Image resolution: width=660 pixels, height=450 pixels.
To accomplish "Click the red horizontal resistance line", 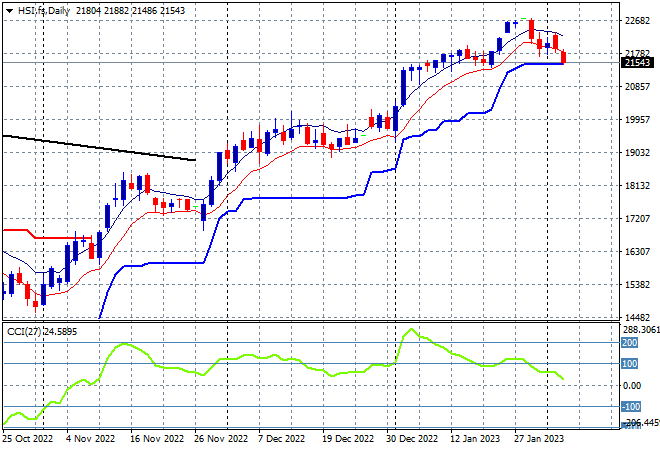I will 46,236.
